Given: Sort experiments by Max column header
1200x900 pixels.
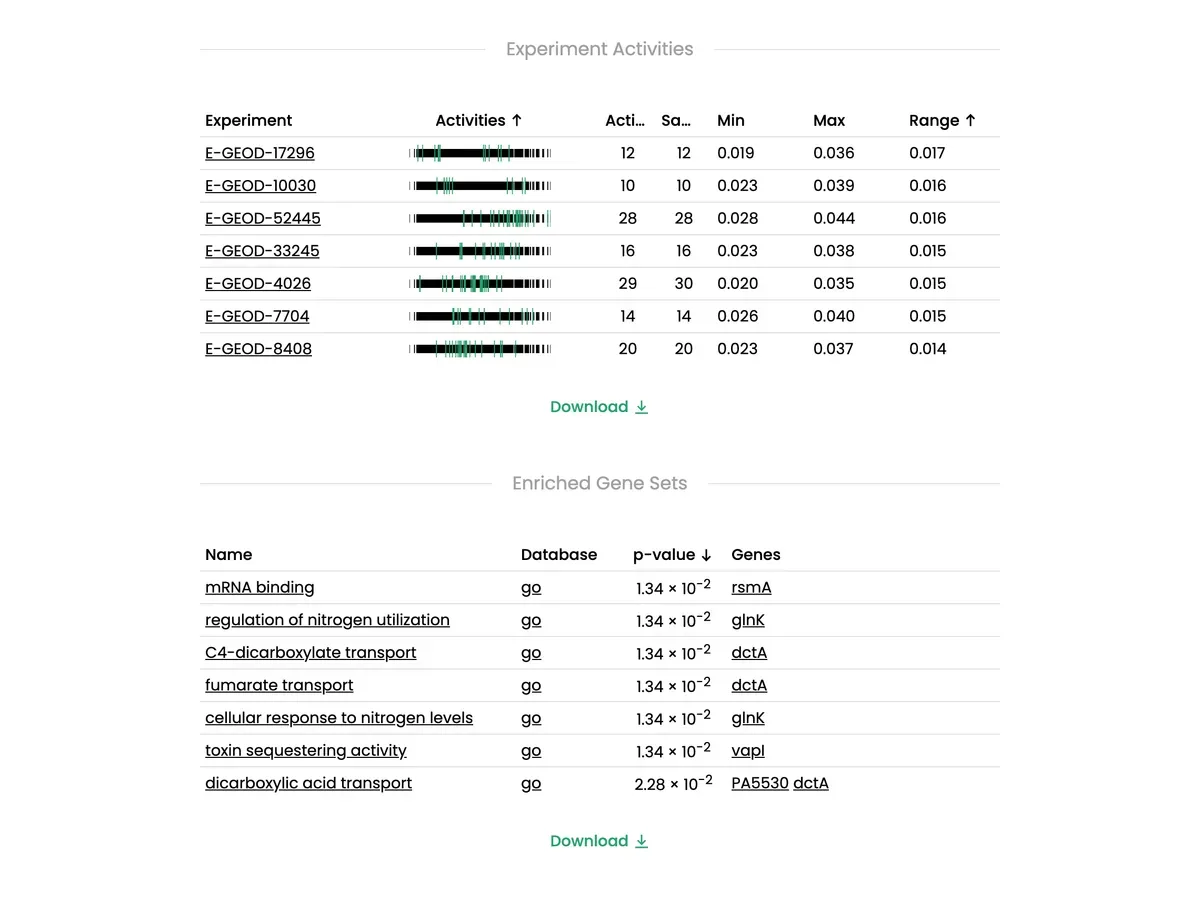Looking at the screenshot, I should click(x=829, y=120).
